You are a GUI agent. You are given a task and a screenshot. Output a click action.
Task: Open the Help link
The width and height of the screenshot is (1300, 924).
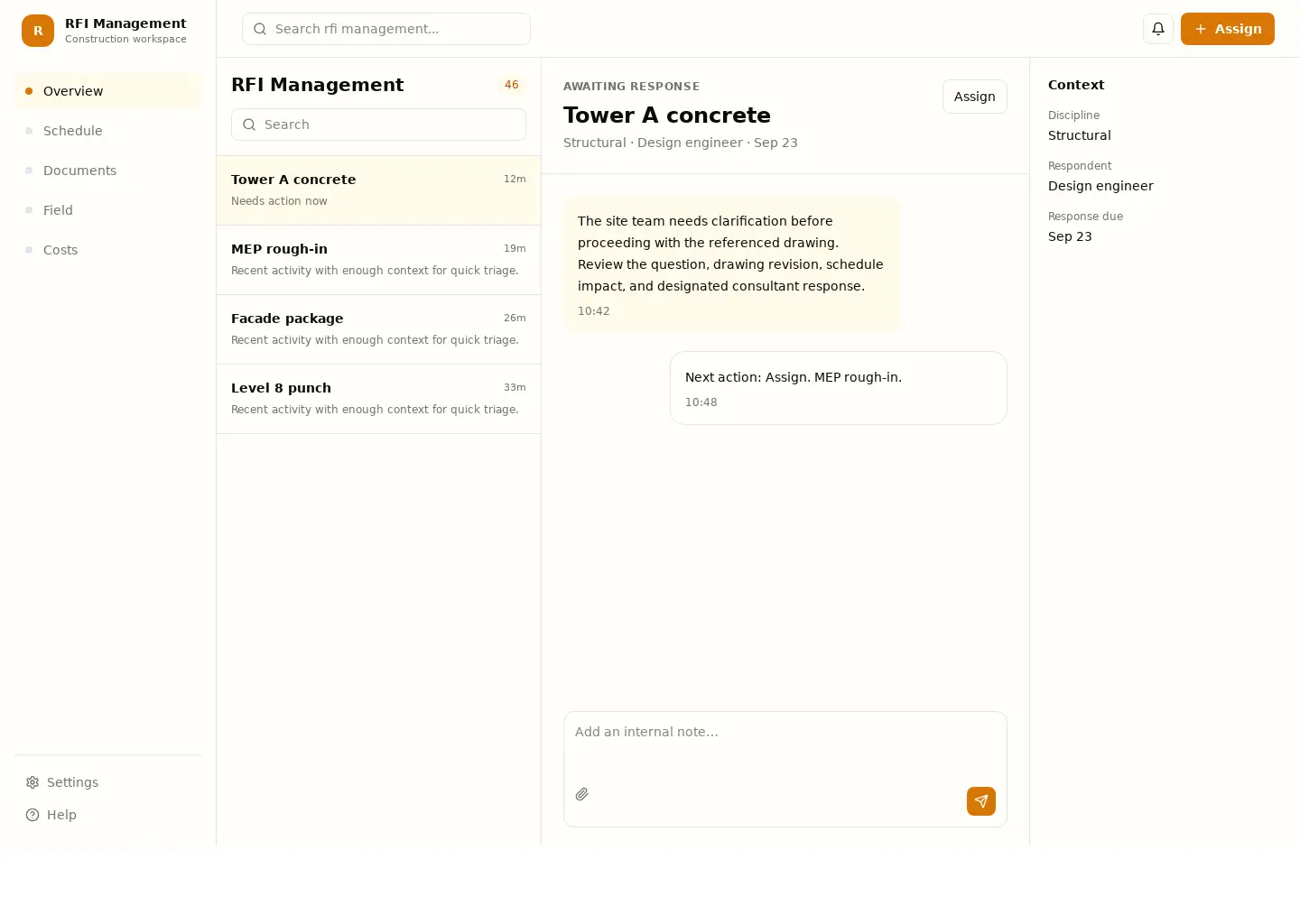pos(108,815)
